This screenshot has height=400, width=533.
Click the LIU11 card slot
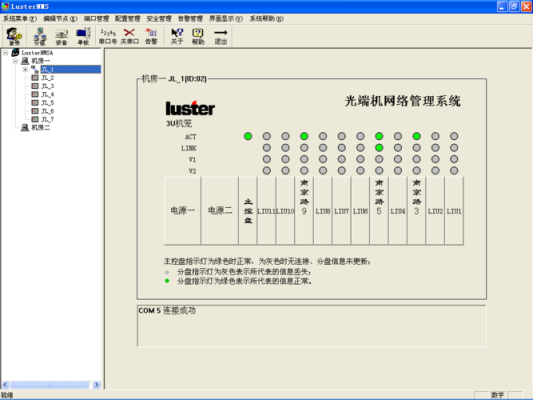point(266,210)
